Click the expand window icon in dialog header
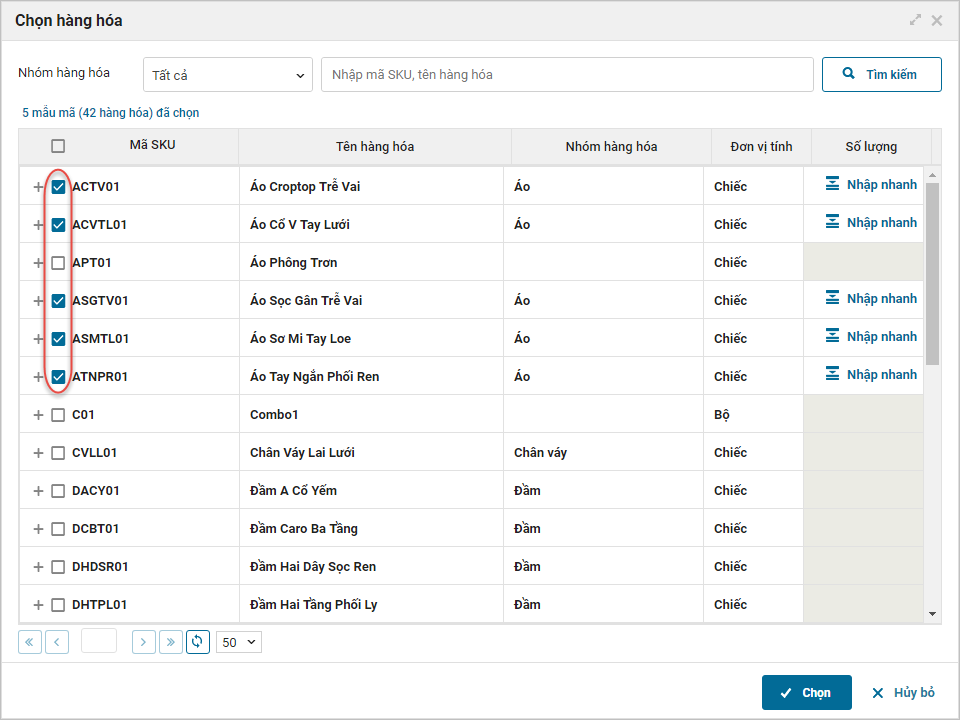This screenshot has height=720, width=960. pos(915,20)
